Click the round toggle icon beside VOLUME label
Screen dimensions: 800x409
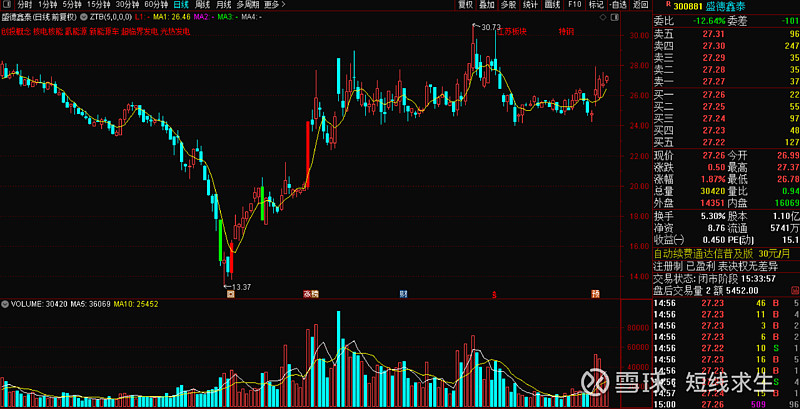[6, 304]
